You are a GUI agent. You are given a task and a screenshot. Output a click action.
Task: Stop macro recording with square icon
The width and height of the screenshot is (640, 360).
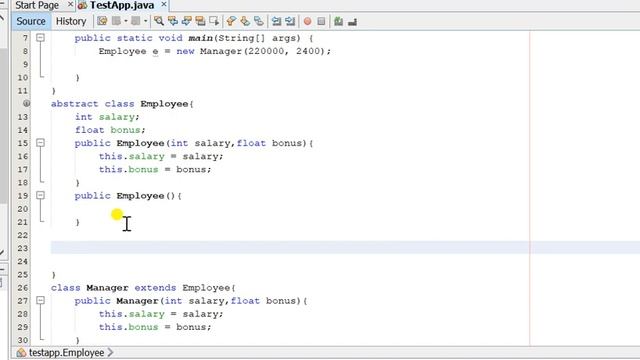click(x=321, y=21)
